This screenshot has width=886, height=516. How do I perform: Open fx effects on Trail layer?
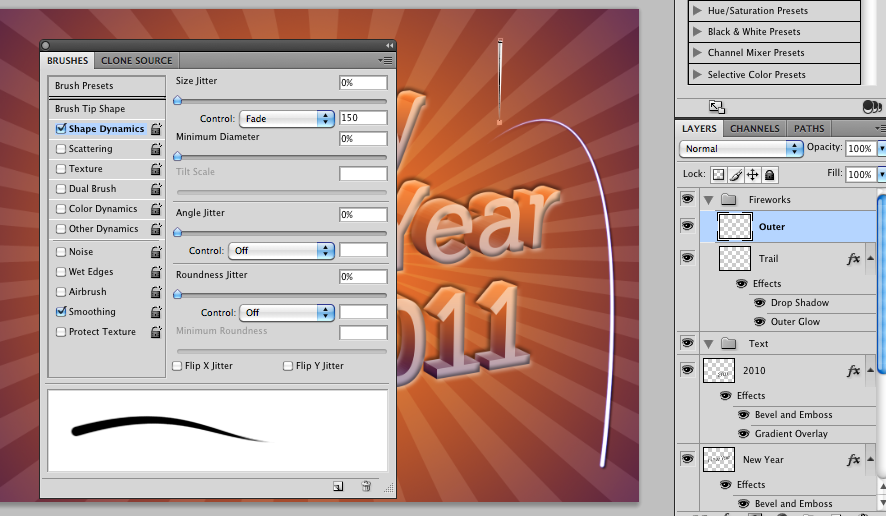pos(853,259)
